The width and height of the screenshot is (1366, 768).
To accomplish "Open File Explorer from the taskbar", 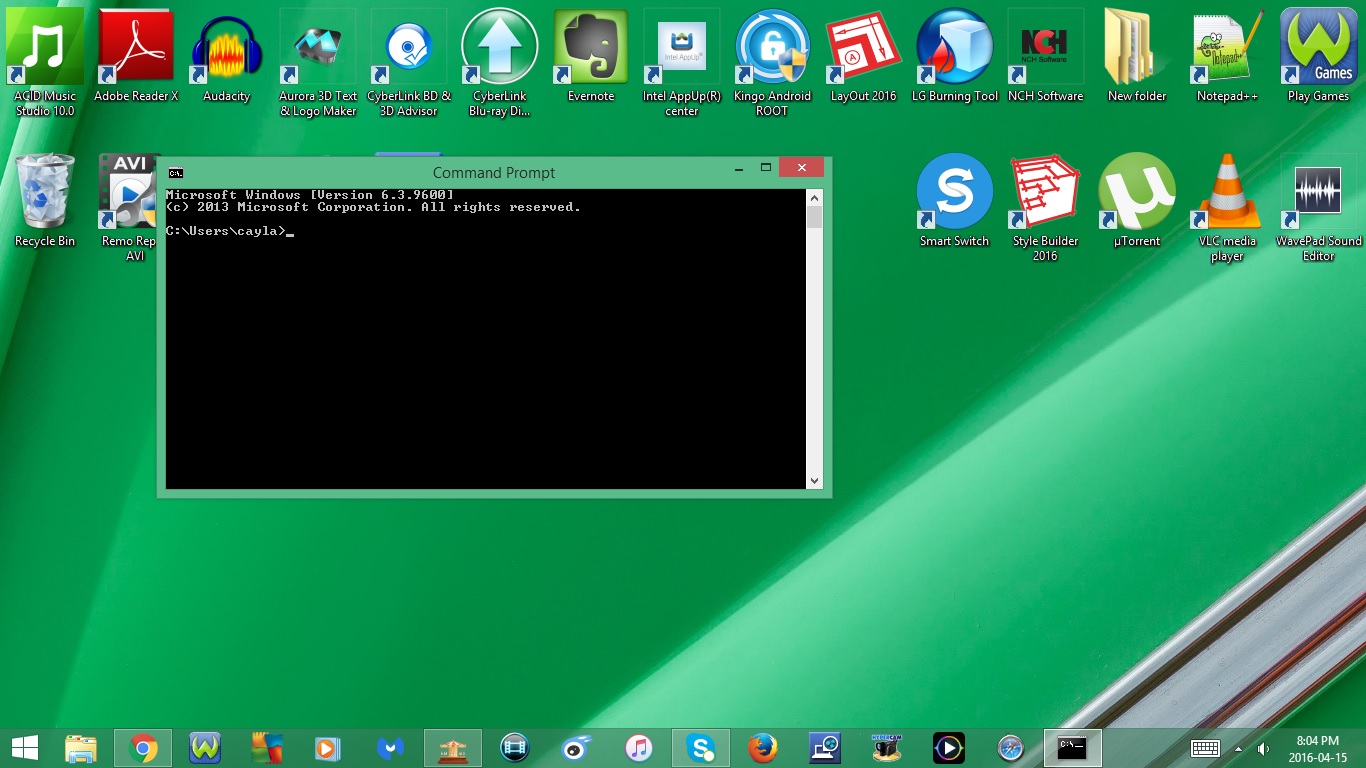I will click(x=81, y=748).
